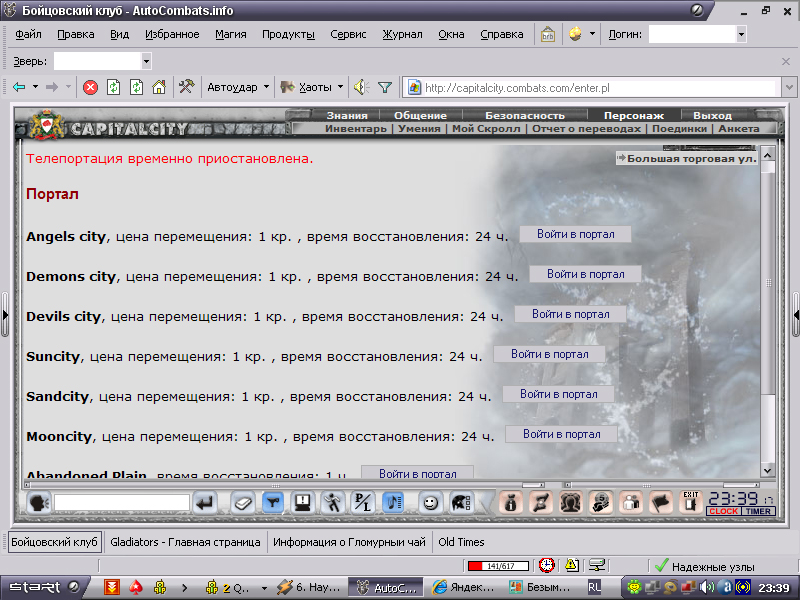Click the info figure icon in bottom panel
Image resolution: width=800 pixels, height=600 pixels.
pos(511,503)
